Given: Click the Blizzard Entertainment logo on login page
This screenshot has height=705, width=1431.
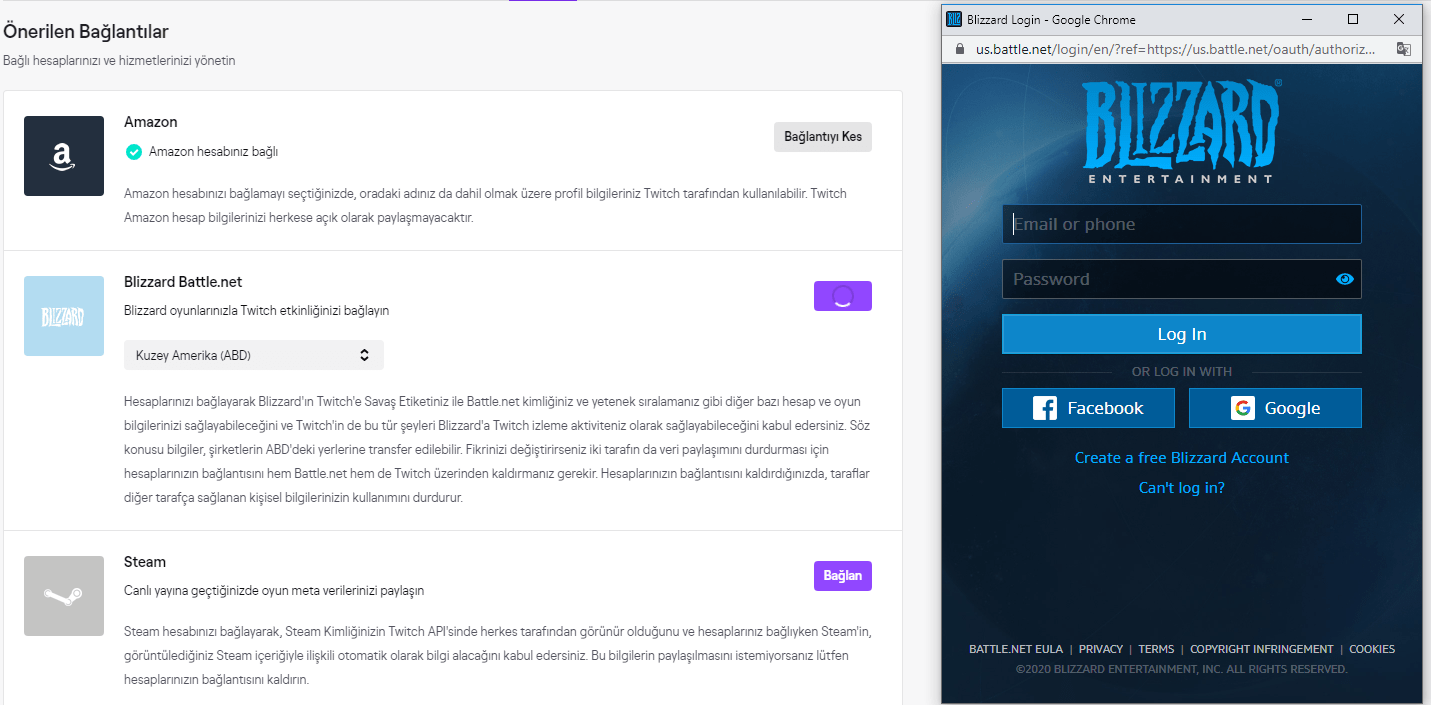Looking at the screenshot, I should (1181, 123).
